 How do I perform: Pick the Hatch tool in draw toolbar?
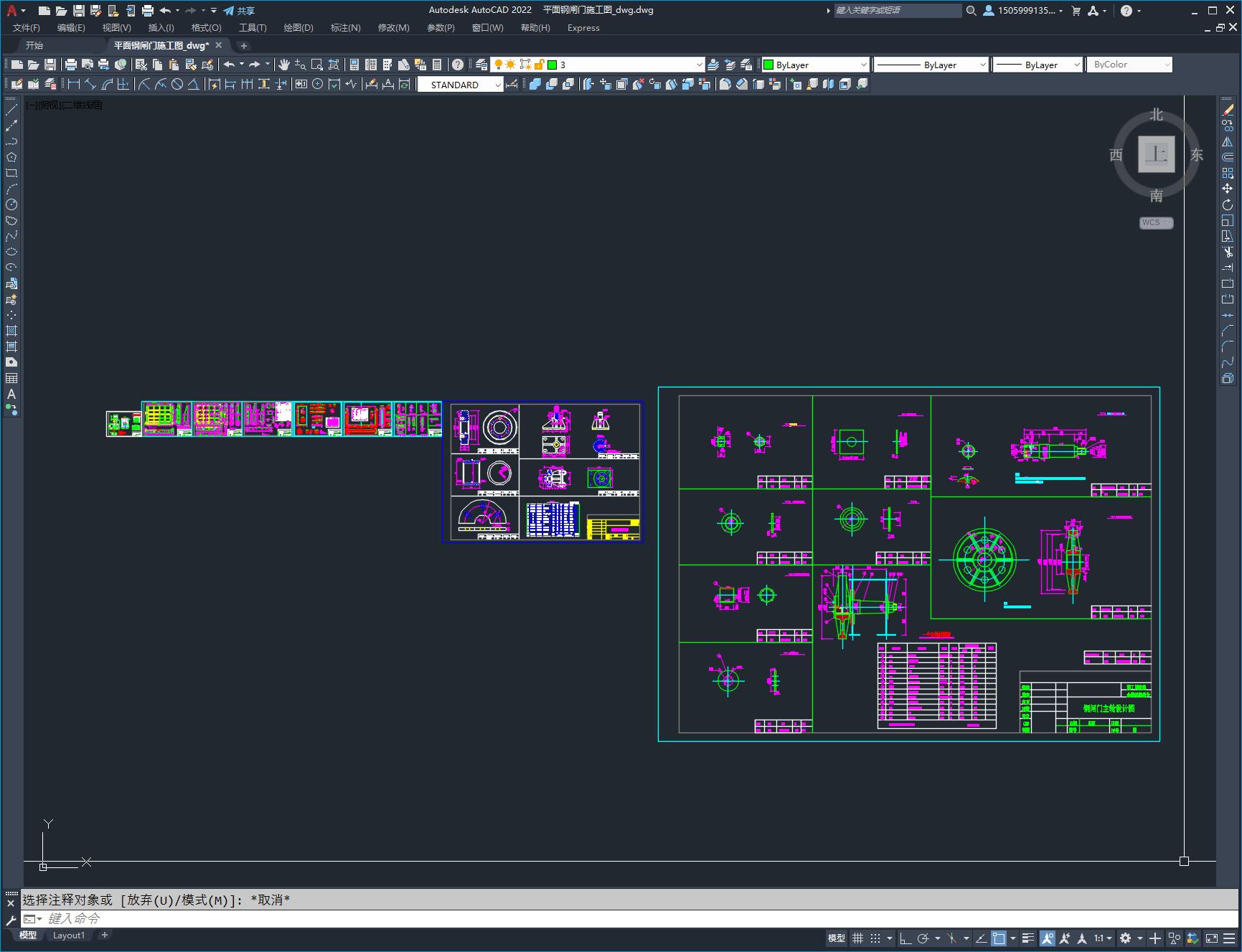tap(11, 331)
